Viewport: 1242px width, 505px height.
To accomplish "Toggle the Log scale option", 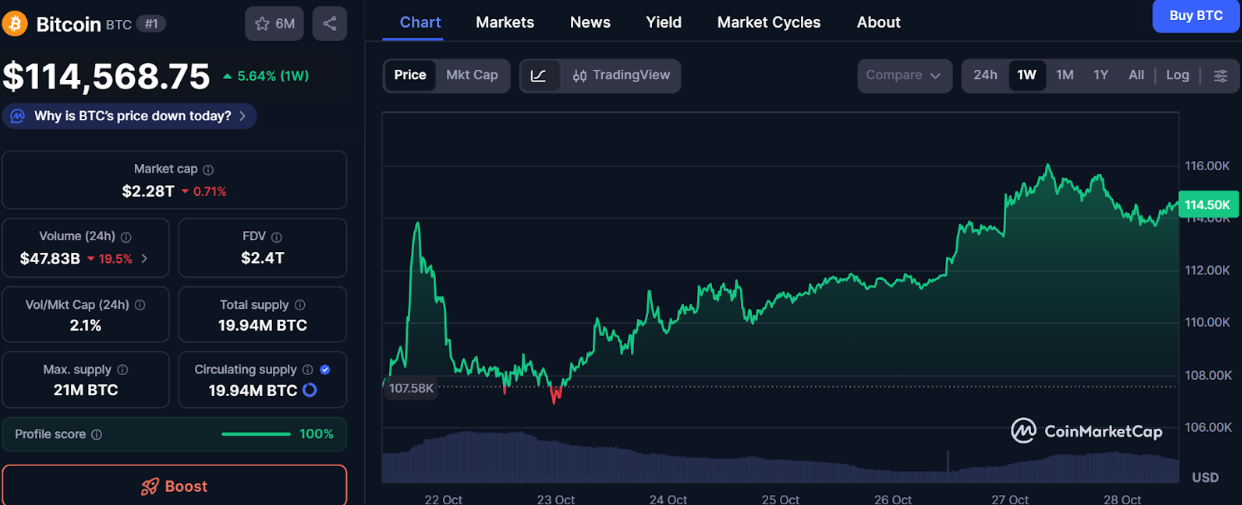I will (x=1177, y=76).
